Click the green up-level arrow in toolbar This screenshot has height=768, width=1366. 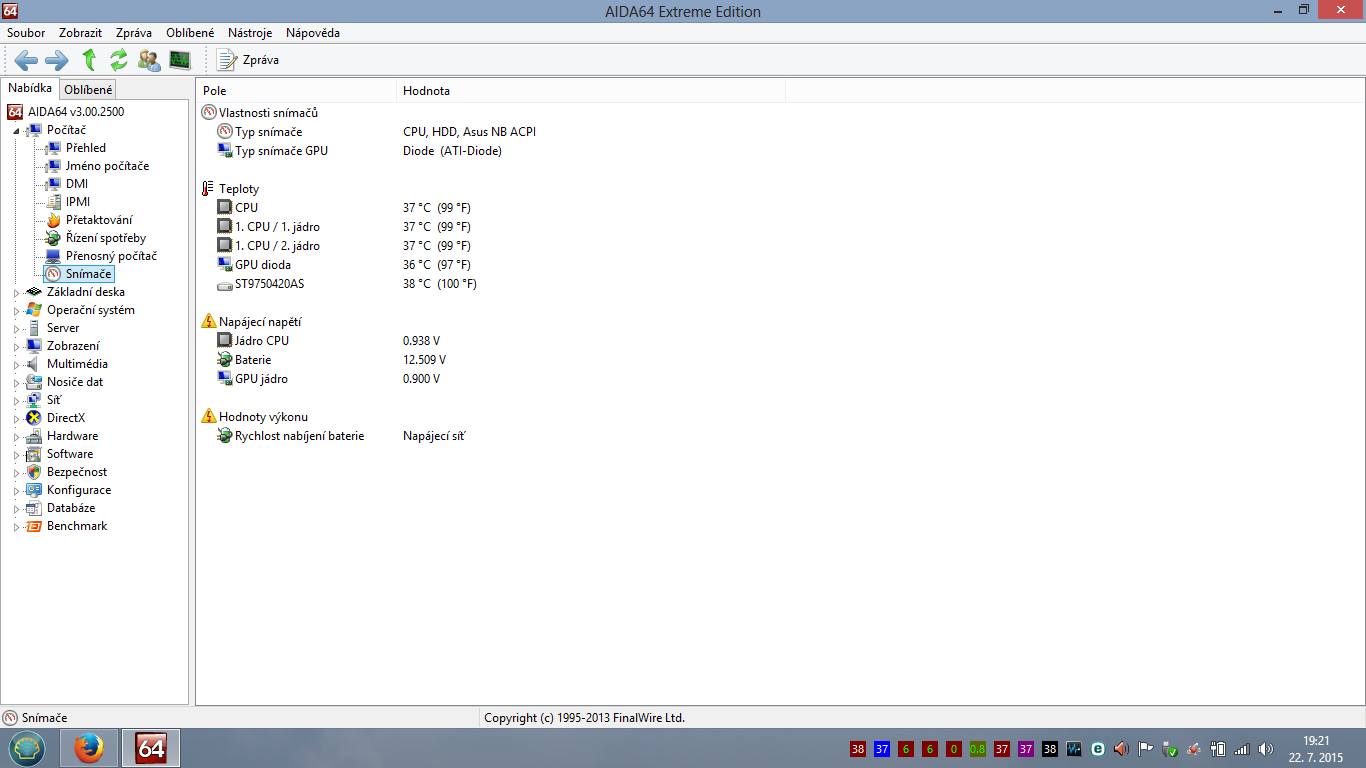coord(89,60)
